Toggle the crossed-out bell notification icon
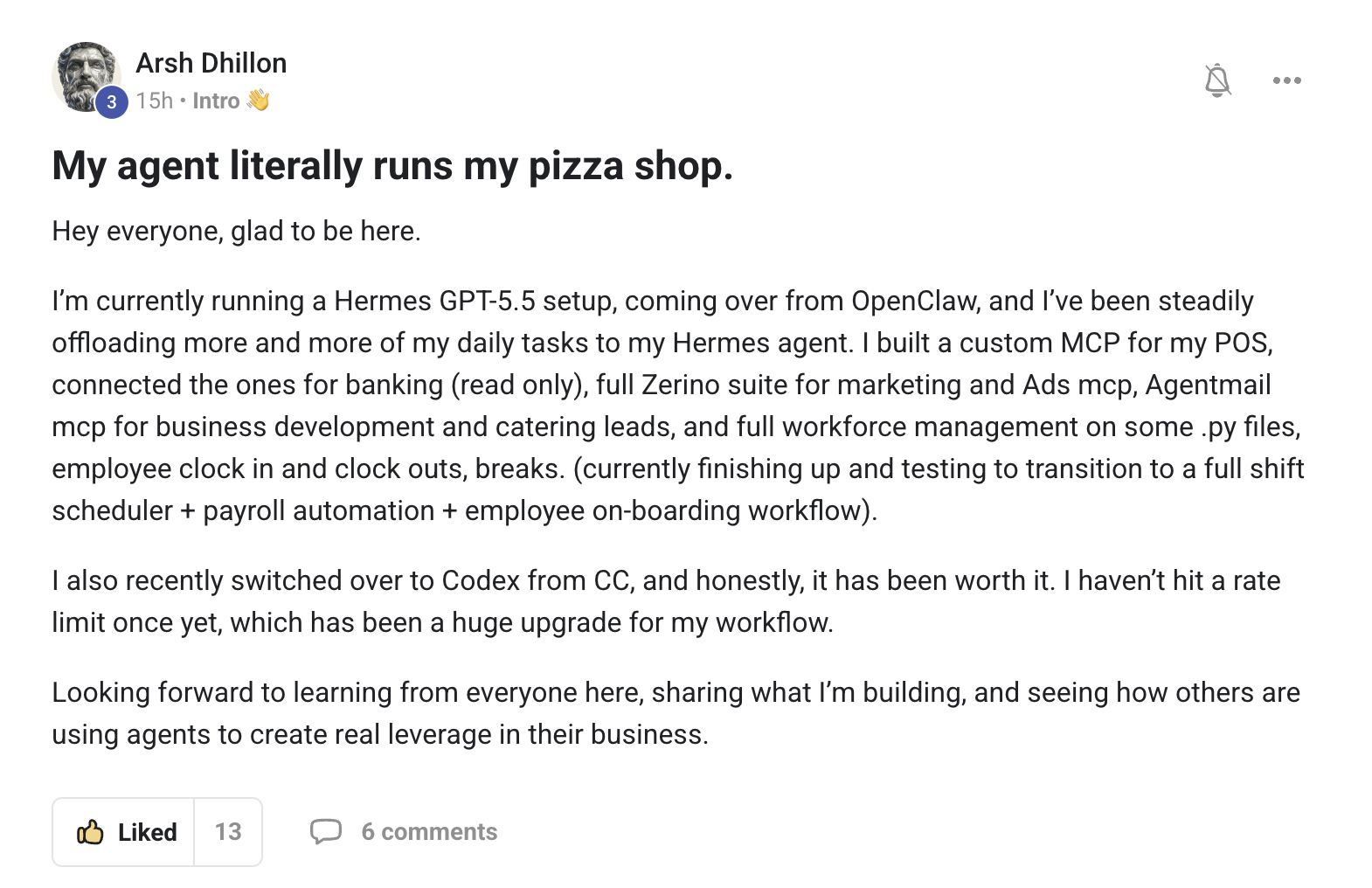 pyautogui.click(x=1217, y=80)
